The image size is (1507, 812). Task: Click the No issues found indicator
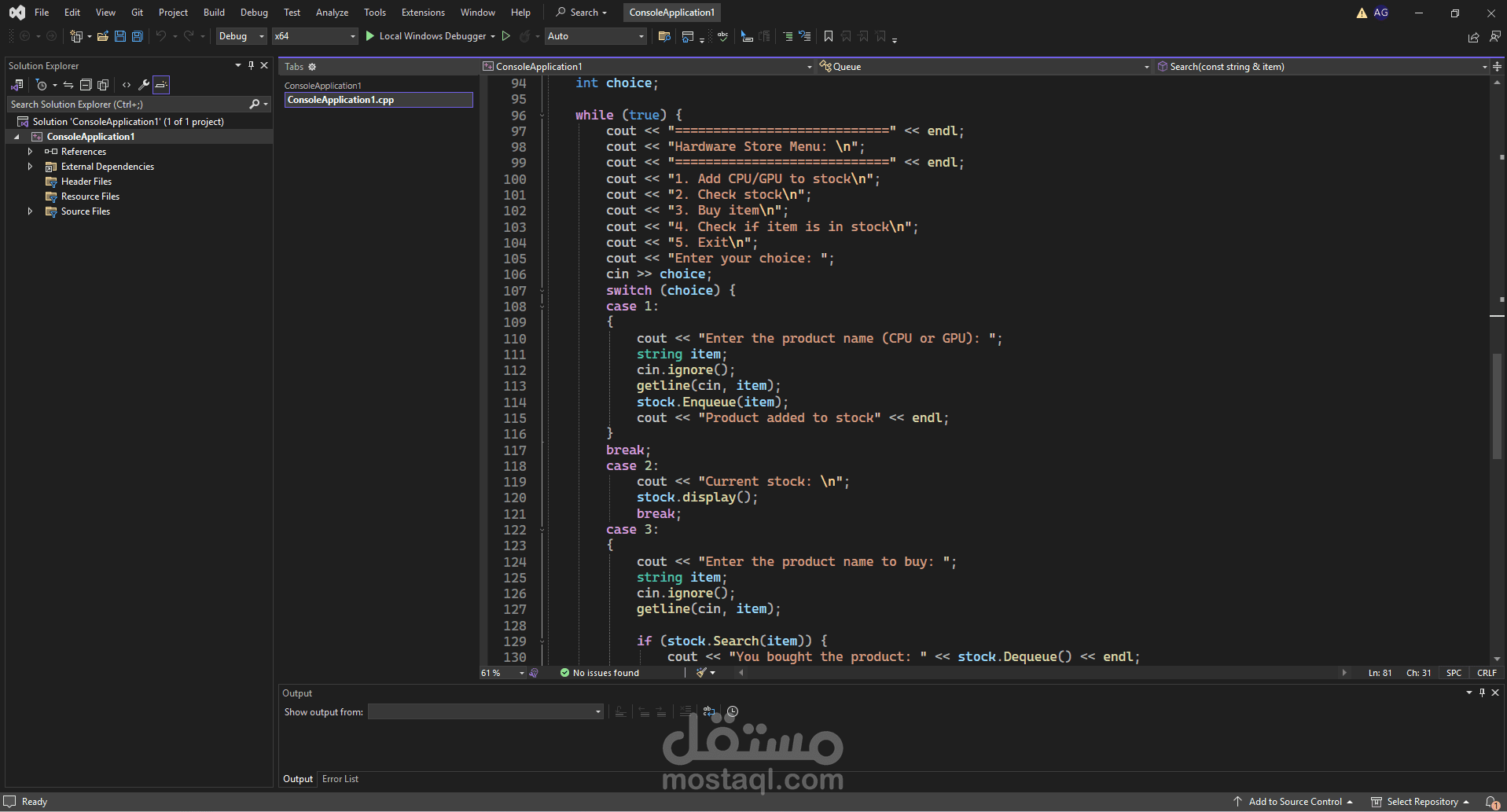(x=599, y=673)
